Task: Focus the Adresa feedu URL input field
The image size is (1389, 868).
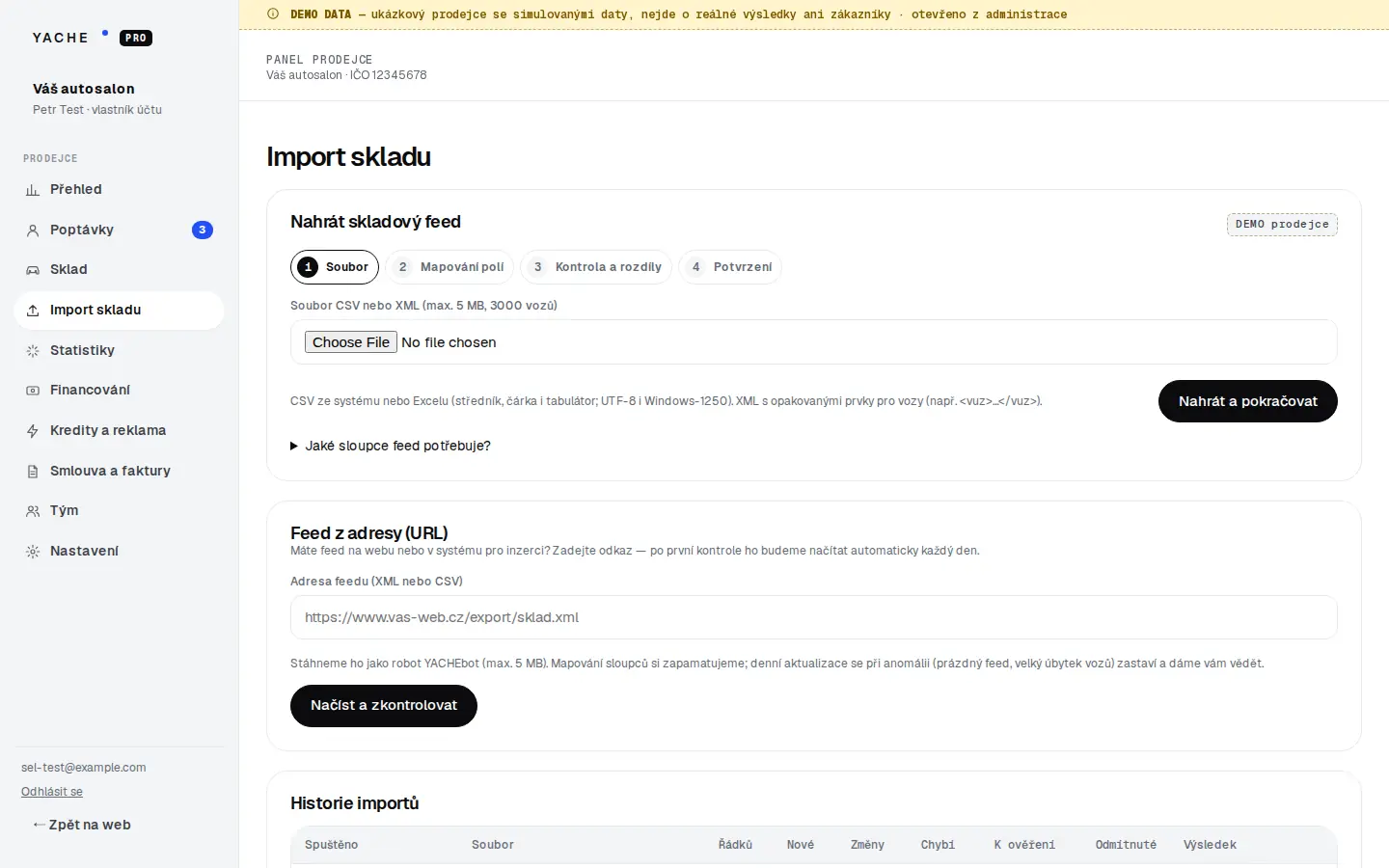Action: point(814,617)
